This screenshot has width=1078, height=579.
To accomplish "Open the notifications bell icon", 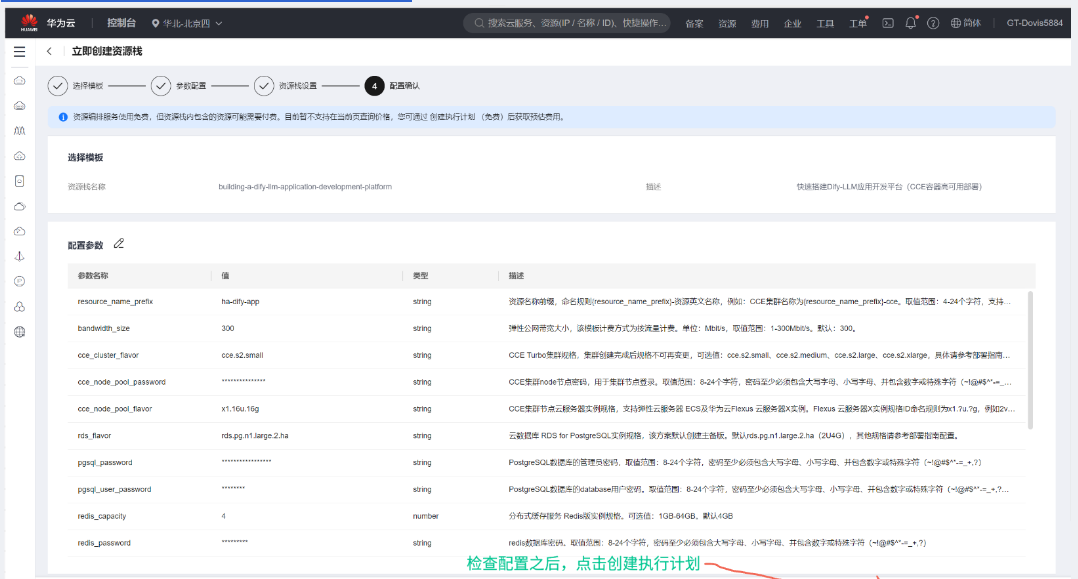I will point(910,23).
